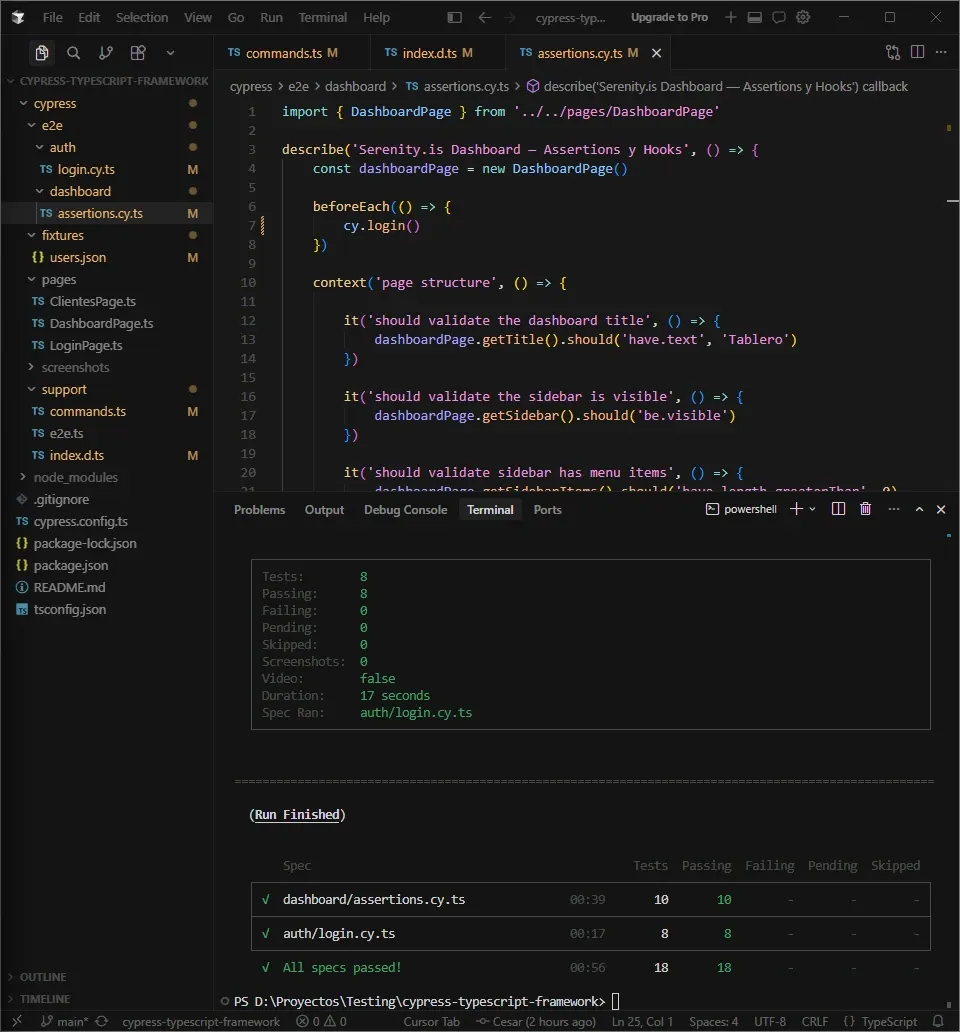Switch to commands.ts editor tab

291,53
